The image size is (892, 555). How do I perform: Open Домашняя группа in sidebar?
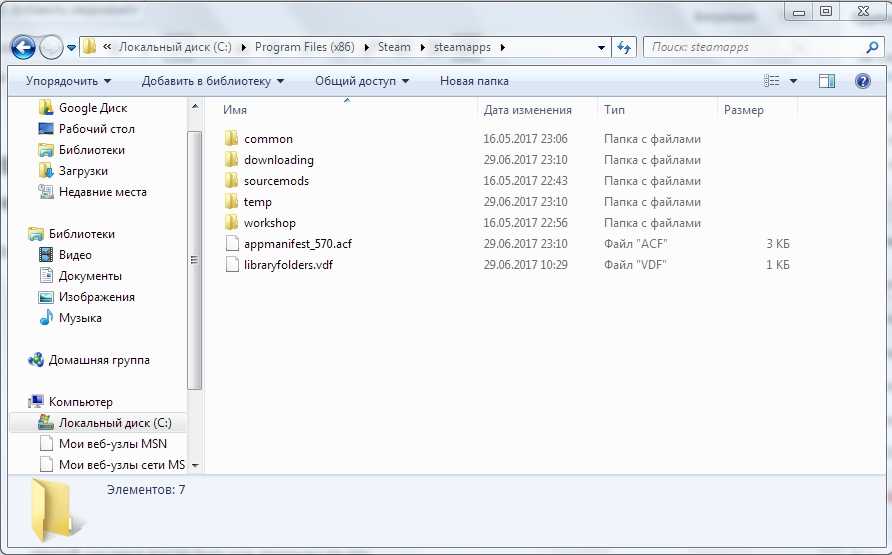point(99,361)
